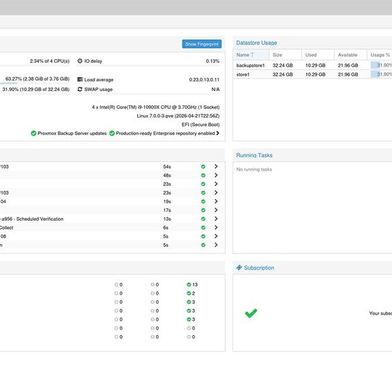Click the task summary OK count 13
This screenshot has height=392, width=392.
(x=195, y=285)
